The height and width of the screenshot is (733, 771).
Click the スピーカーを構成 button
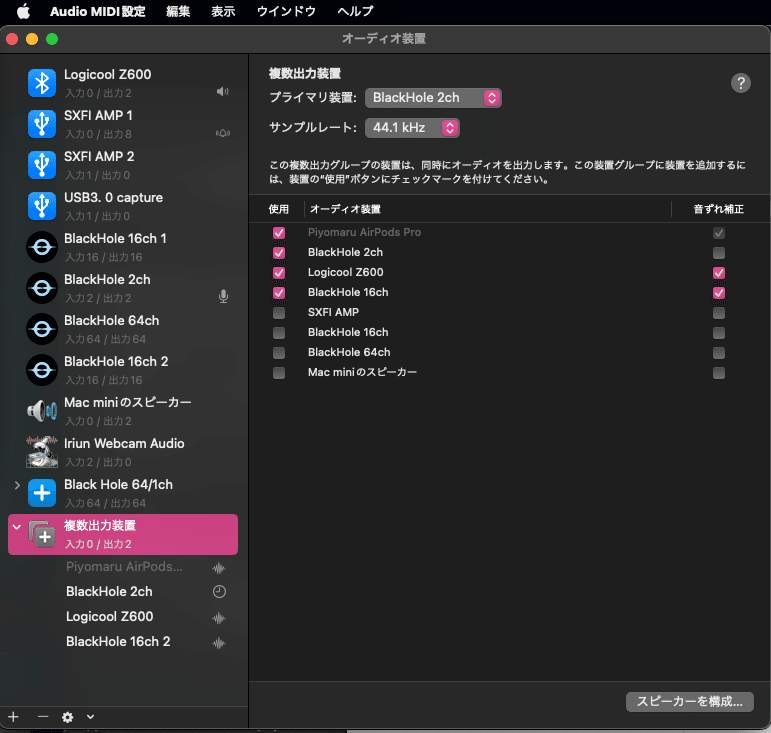tap(689, 702)
